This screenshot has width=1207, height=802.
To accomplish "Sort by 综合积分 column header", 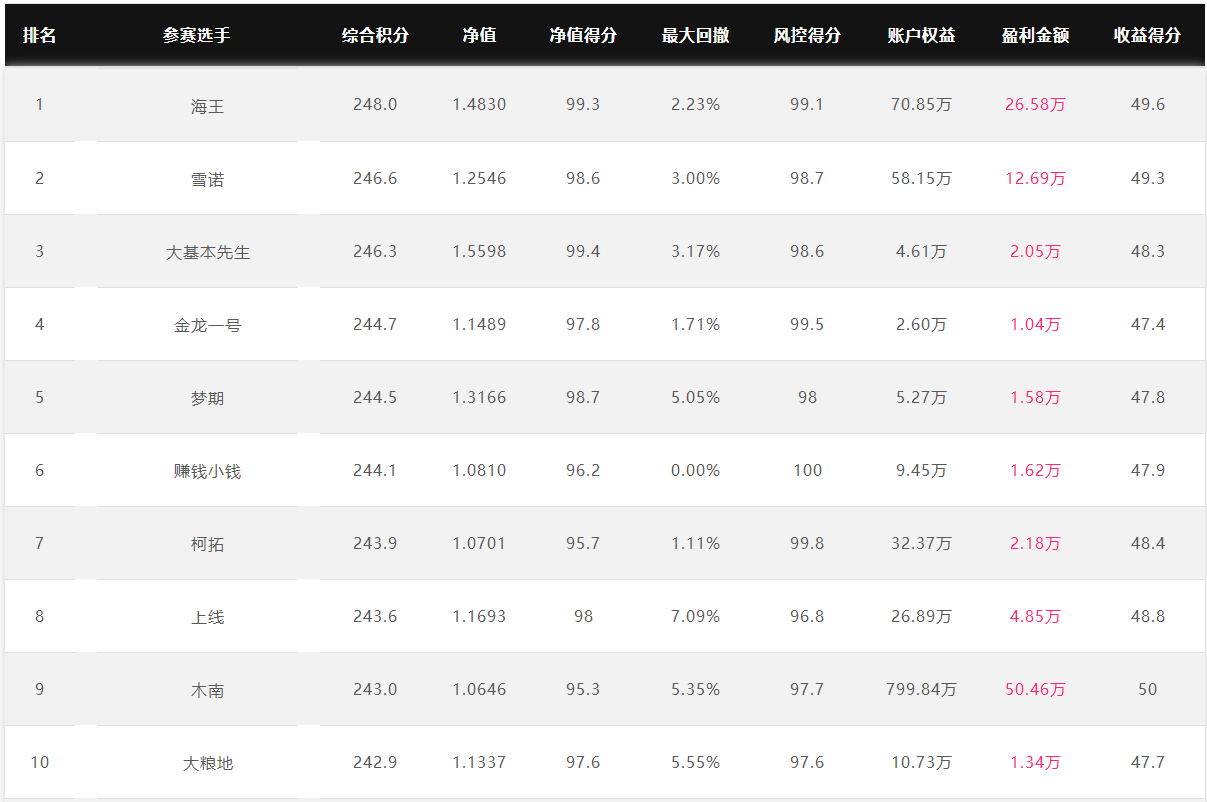I will [x=375, y=35].
